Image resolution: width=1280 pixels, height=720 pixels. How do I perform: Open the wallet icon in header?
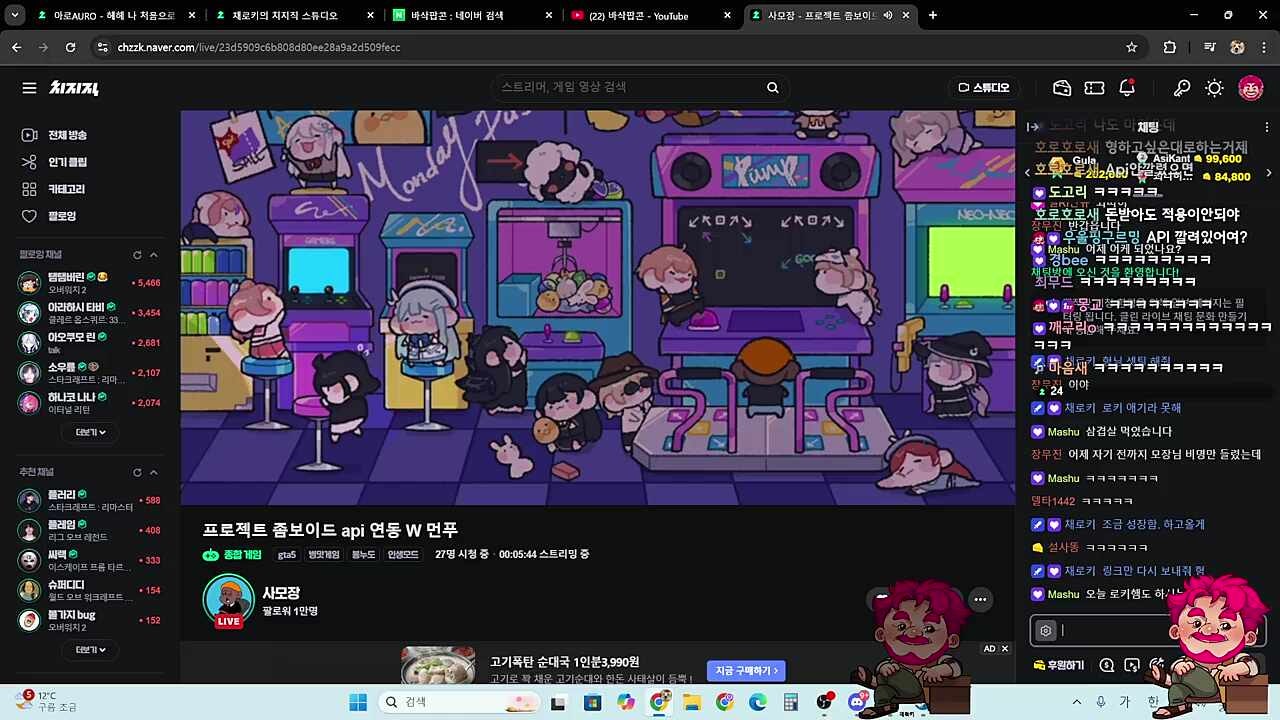pyautogui.click(x=1062, y=88)
